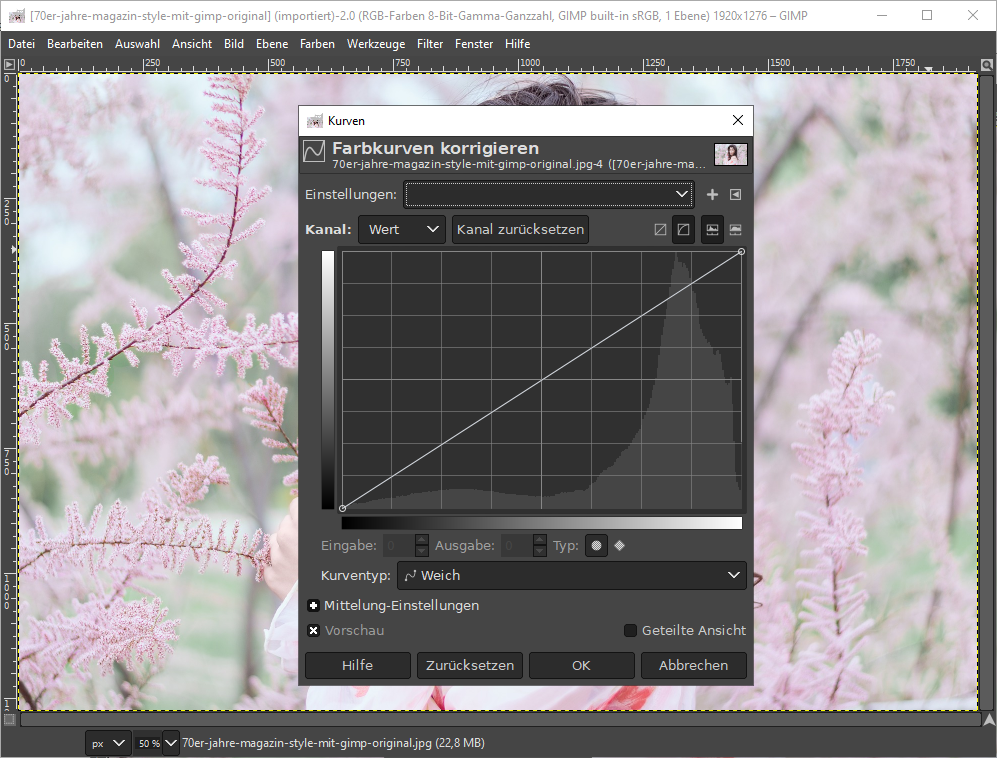Disable the Vorschau preview checkbox
Viewport: 997px width, 758px height.
[x=314, y=631]
